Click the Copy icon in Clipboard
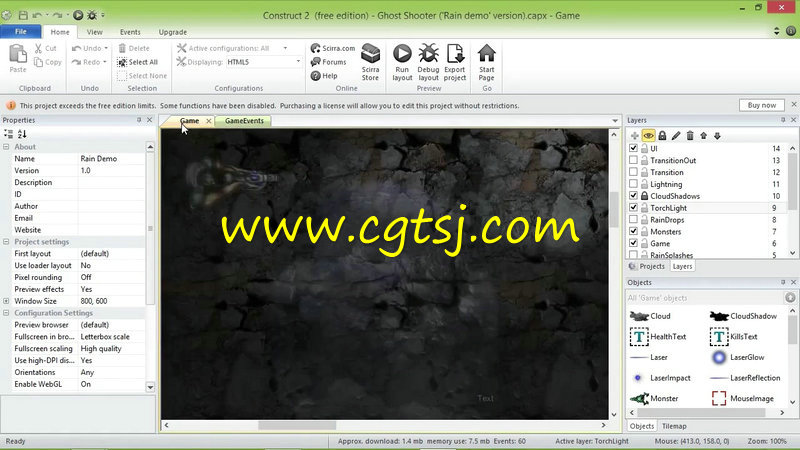 coord(39,62)
